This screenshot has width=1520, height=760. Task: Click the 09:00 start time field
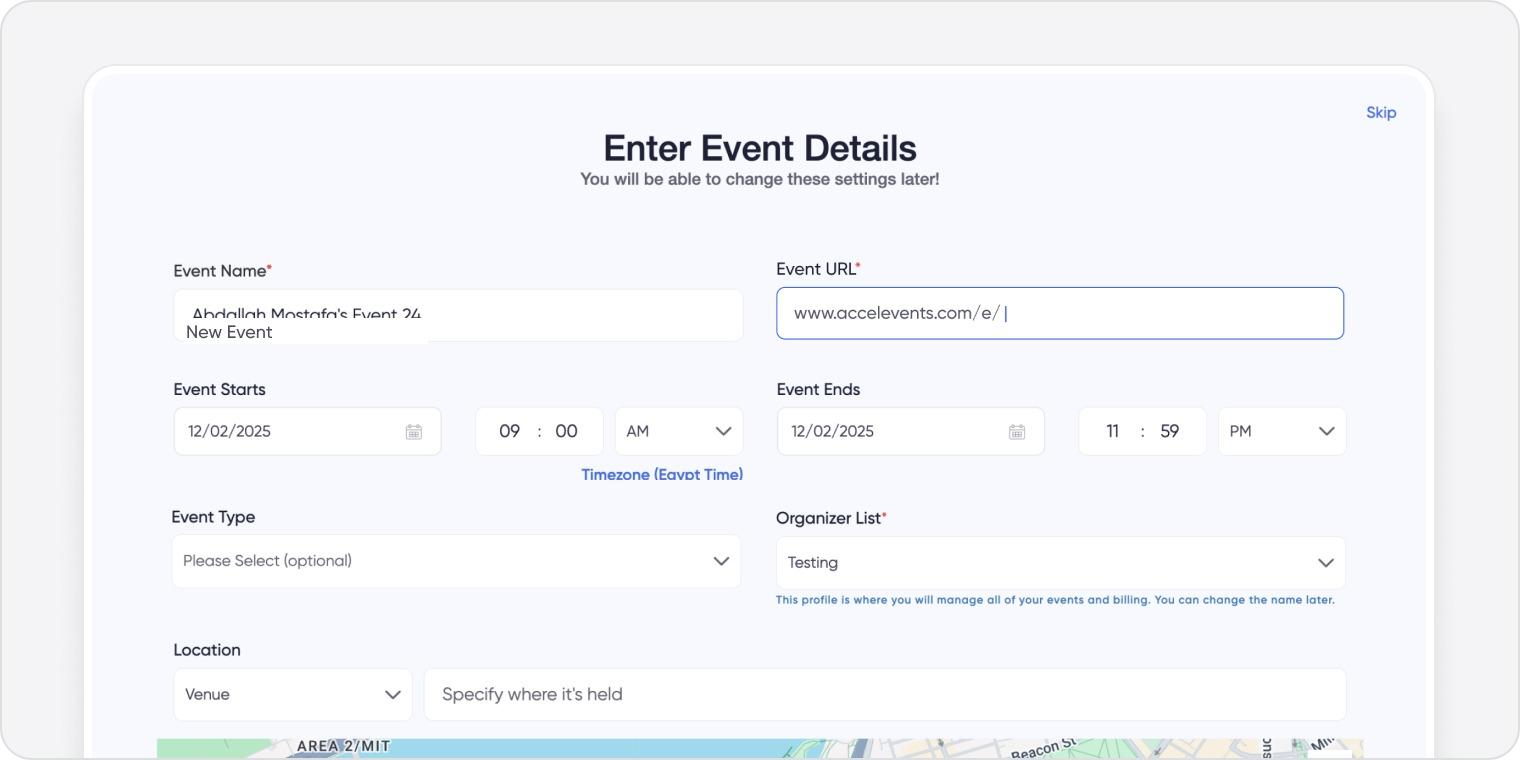(539, 431)
